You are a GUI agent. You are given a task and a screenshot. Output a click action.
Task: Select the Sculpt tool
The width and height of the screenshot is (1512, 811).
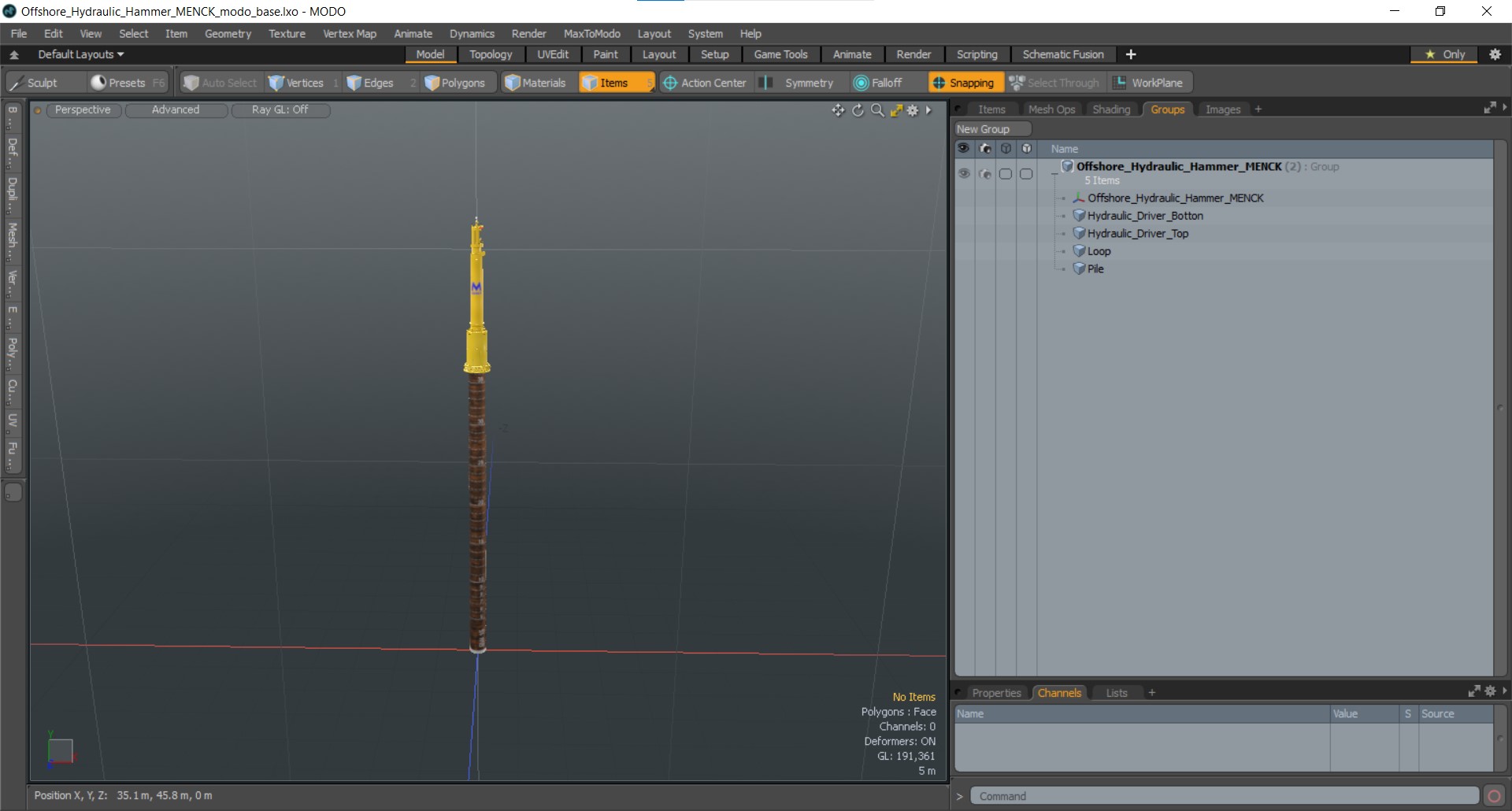click(x=44, y=83)
